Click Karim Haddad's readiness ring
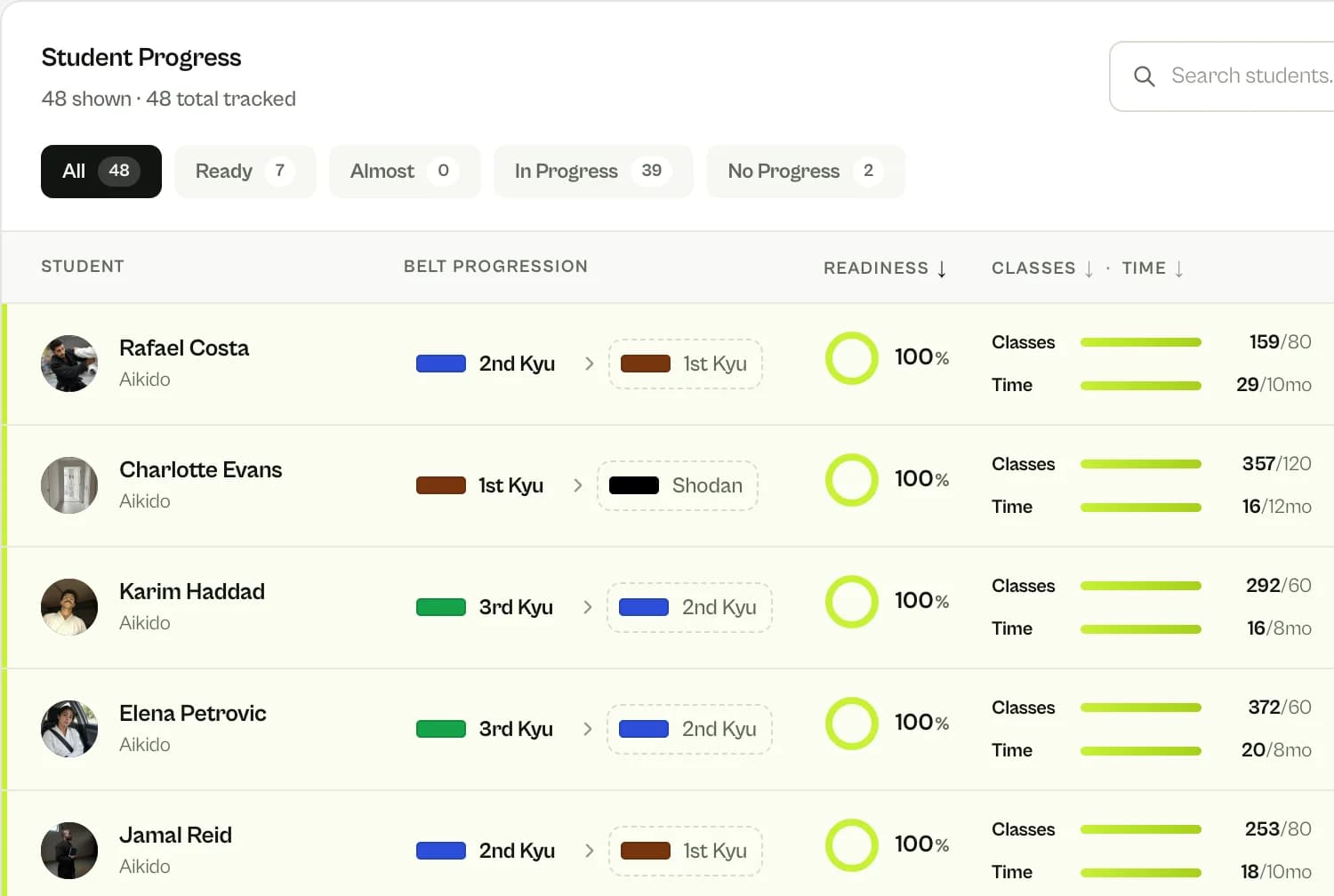Image resolution: width=1334 pixels, height=896 pixels. coord(852,602)
